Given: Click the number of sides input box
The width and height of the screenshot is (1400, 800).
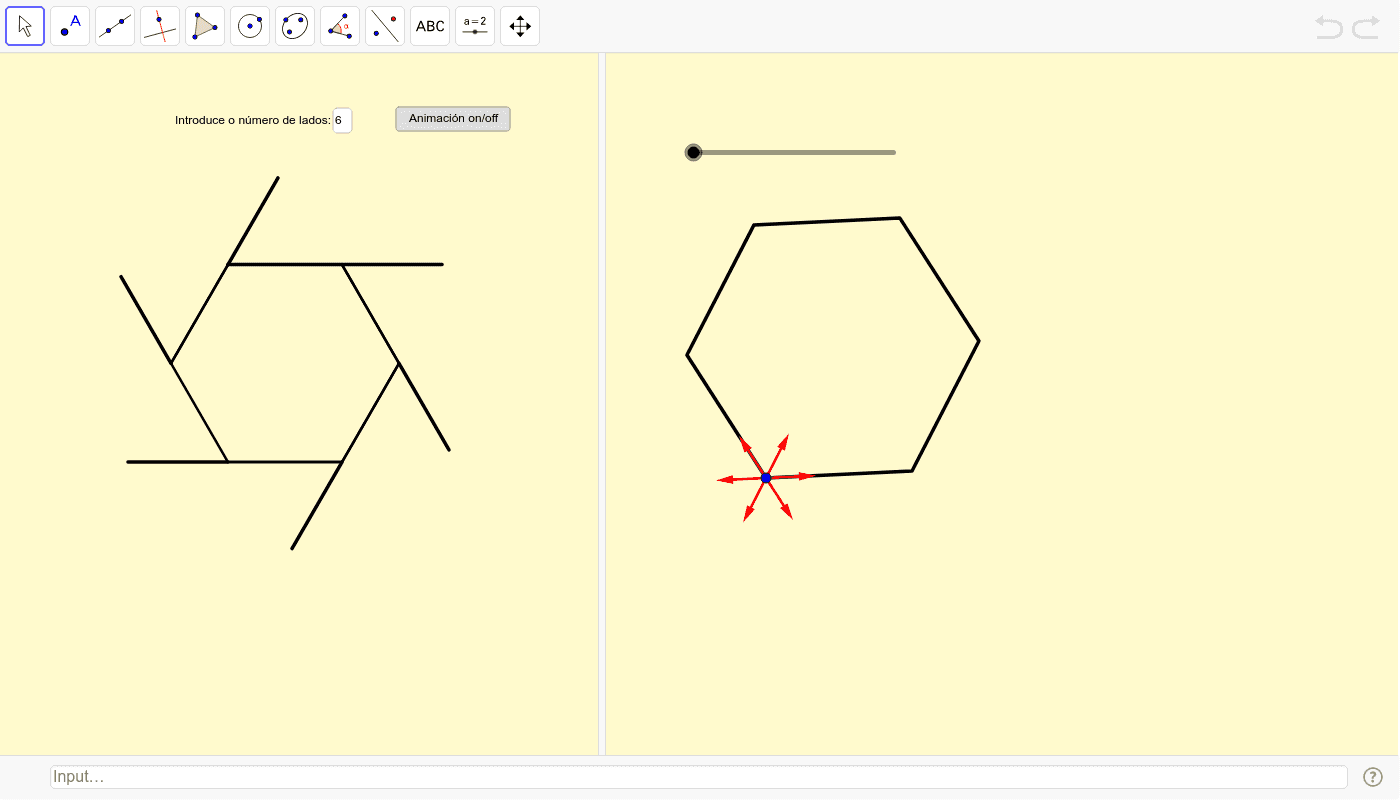Looking at the screenshot, I should pyautogui.click(x=342, y=120).
